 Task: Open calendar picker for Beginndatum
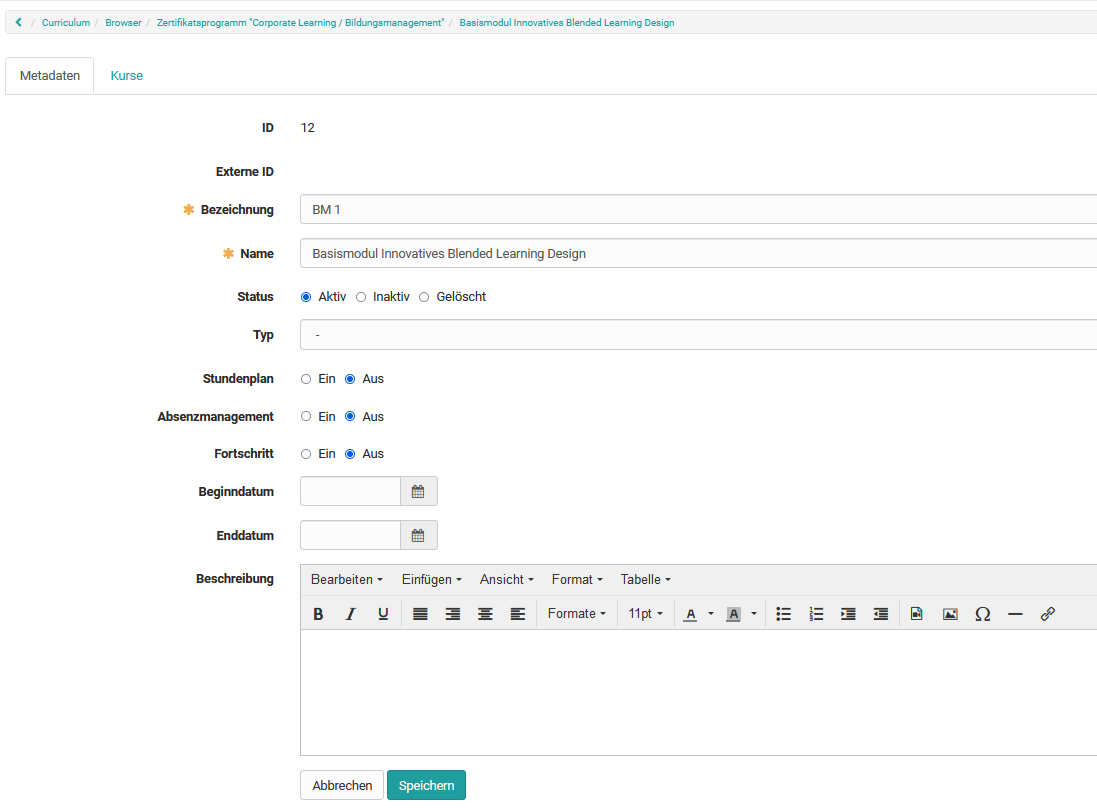point(418,491)
